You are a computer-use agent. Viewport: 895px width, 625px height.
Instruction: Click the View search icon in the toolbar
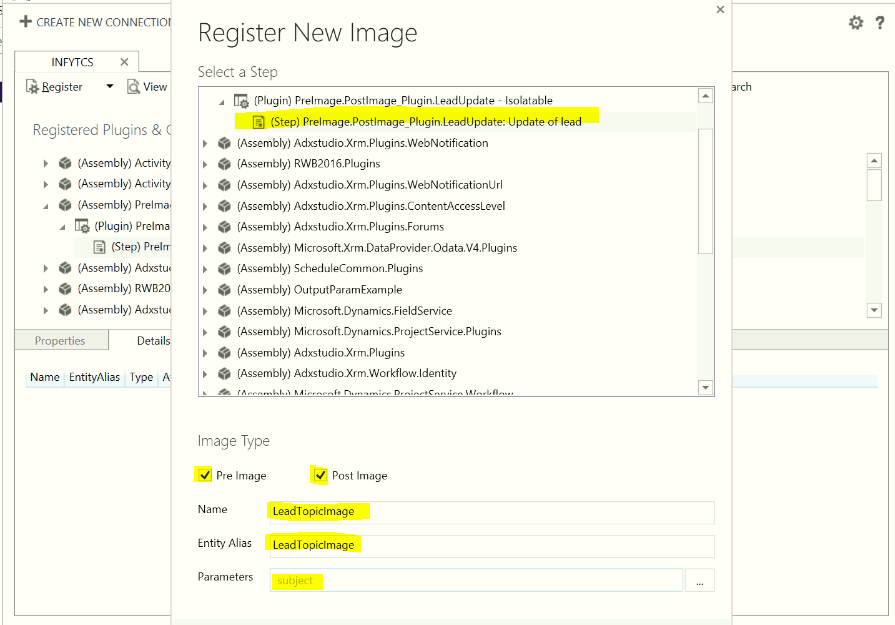point(132,86)
